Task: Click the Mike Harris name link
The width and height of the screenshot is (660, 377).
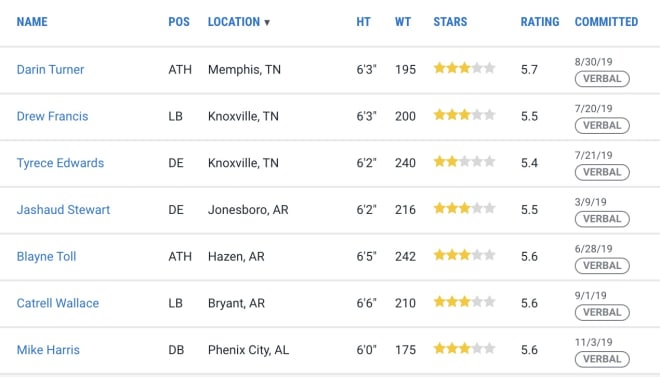Action: point(48,350)
